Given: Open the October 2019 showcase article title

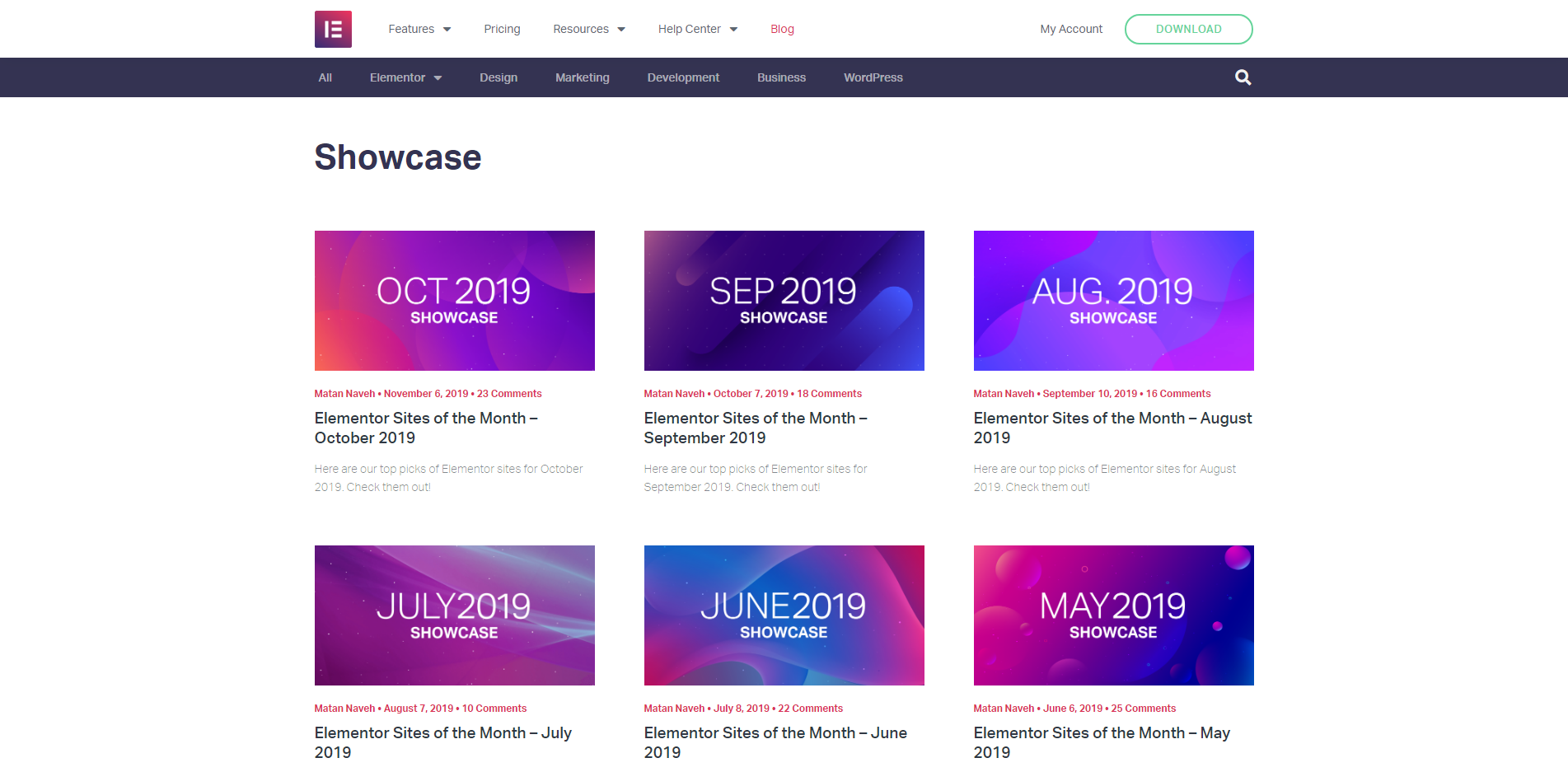Looking at the screenshot, I should point(426,428).
